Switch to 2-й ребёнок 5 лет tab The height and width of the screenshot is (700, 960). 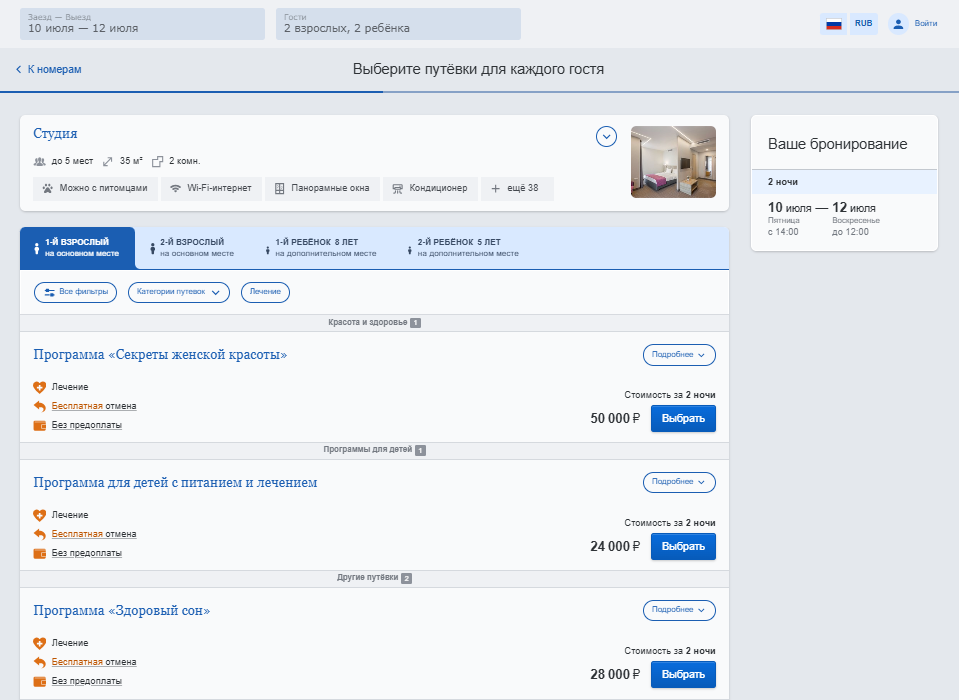tap(463, 248)
